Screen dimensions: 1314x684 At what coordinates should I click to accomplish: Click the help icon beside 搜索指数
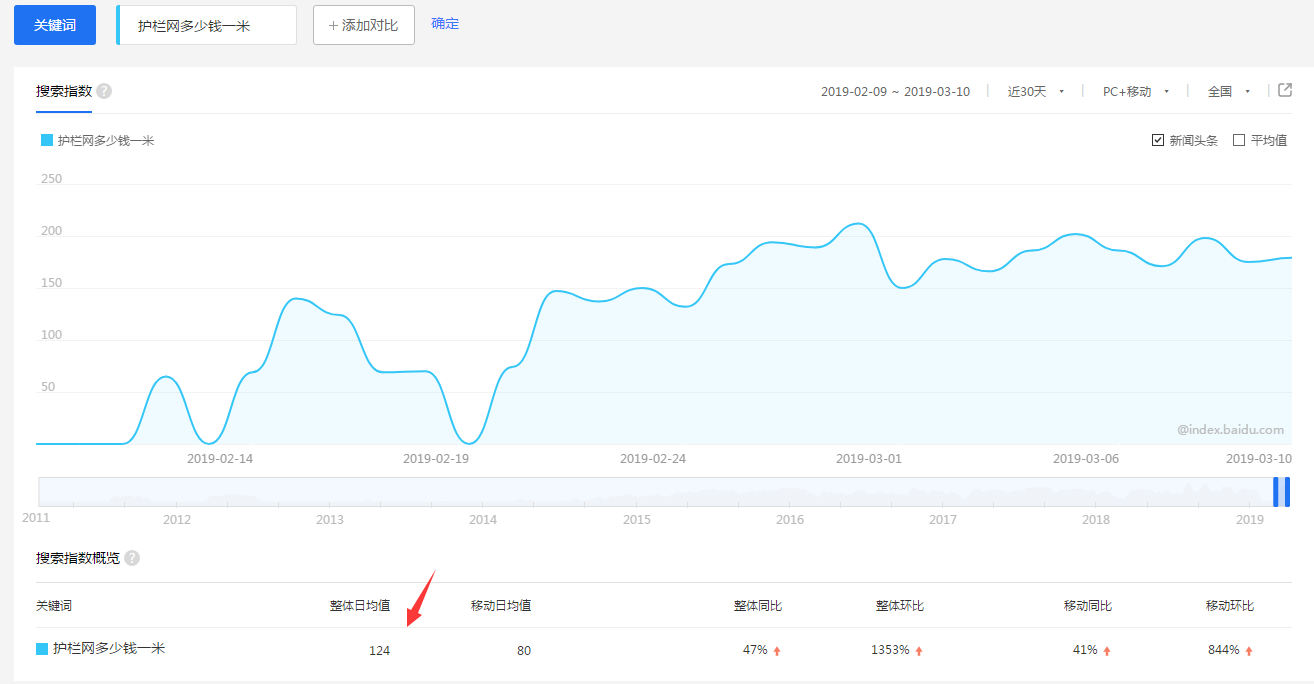[x=104, y=91]
